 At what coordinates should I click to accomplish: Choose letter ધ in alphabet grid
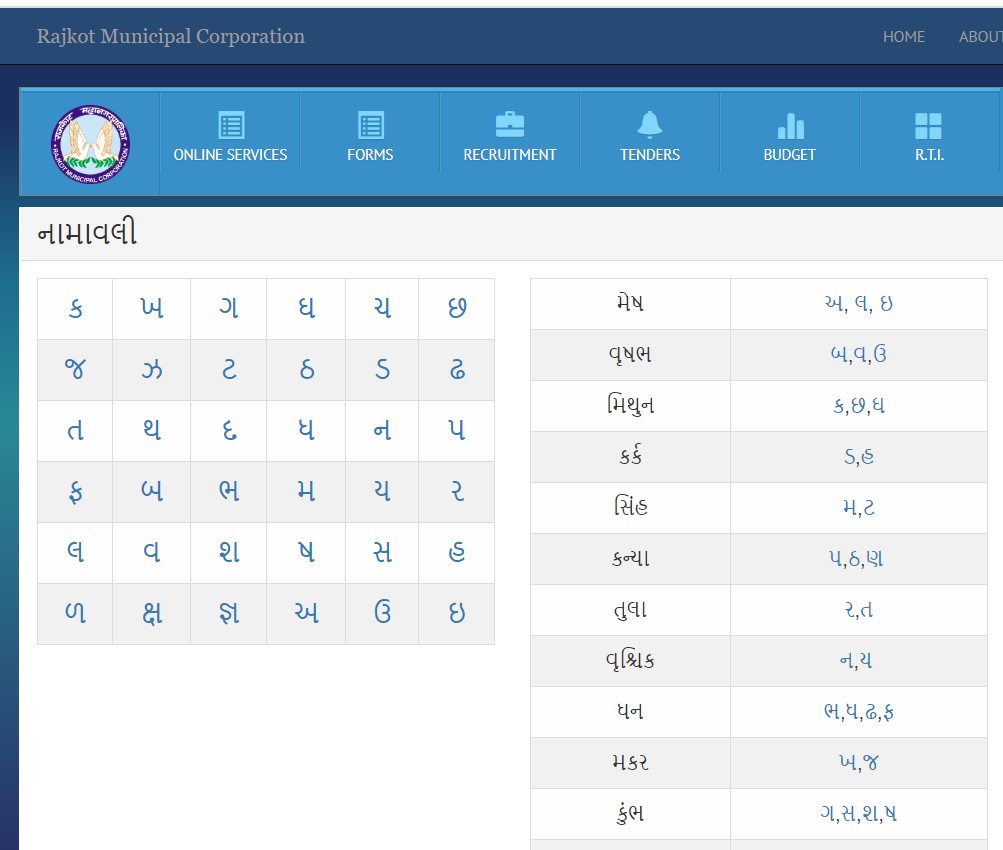pyautogui.click(x=306, y=430)
